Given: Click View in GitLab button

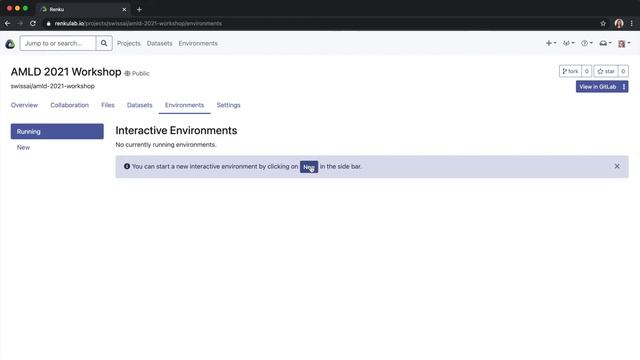Looking at the screenshot, I should [598, 87].
